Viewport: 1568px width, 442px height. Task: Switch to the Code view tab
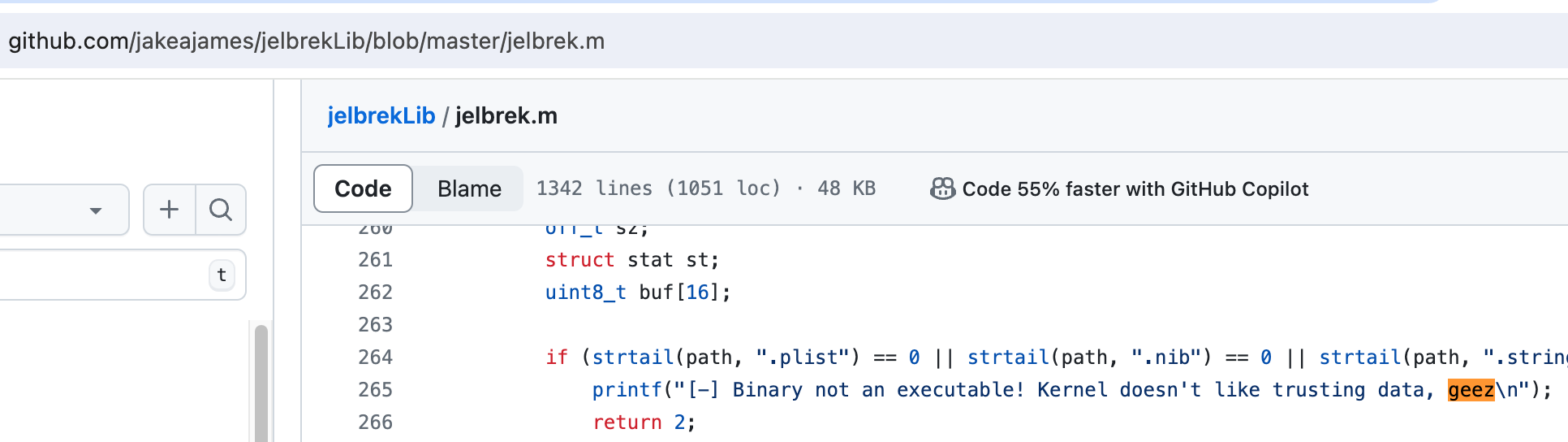363,188
